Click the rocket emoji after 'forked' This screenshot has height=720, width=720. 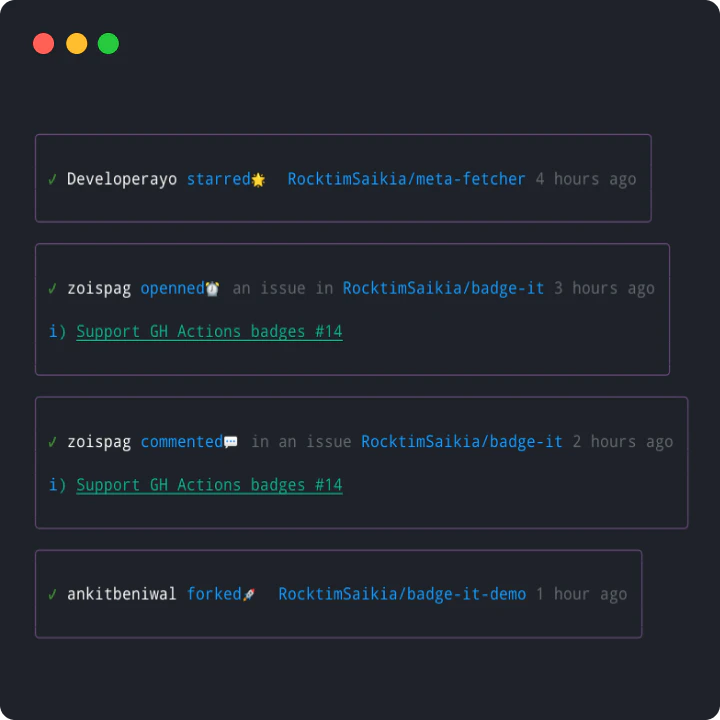point(249,595)
